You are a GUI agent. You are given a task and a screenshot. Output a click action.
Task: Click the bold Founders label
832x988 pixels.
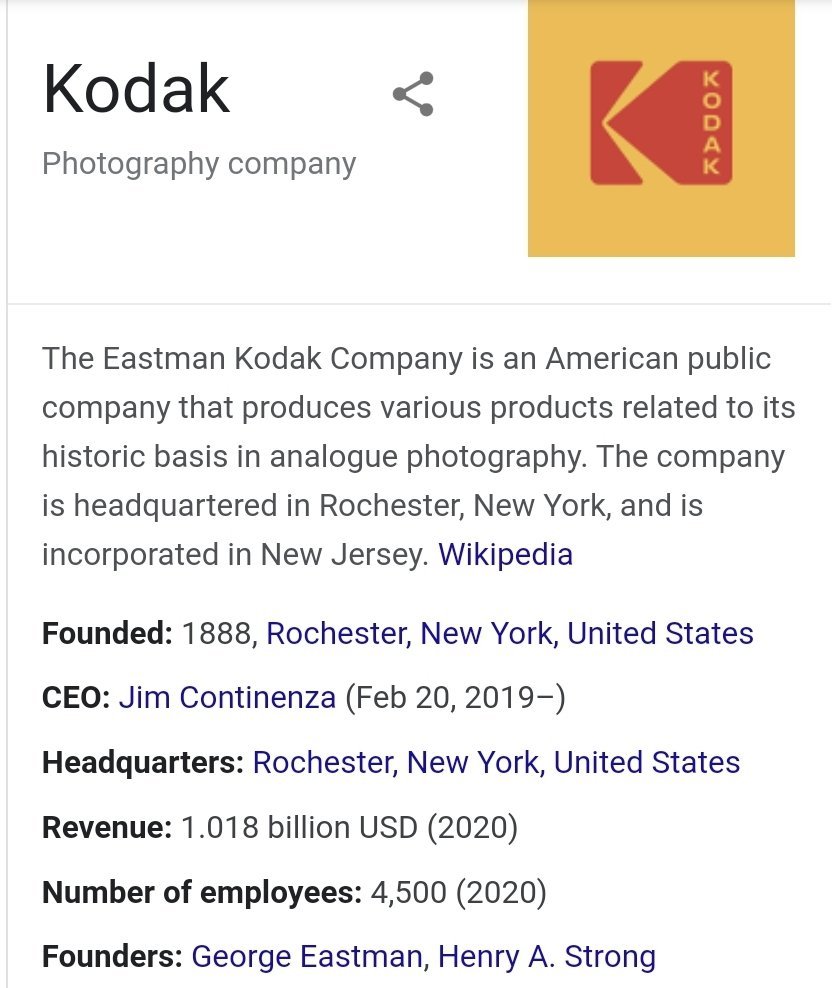[113, 956]
